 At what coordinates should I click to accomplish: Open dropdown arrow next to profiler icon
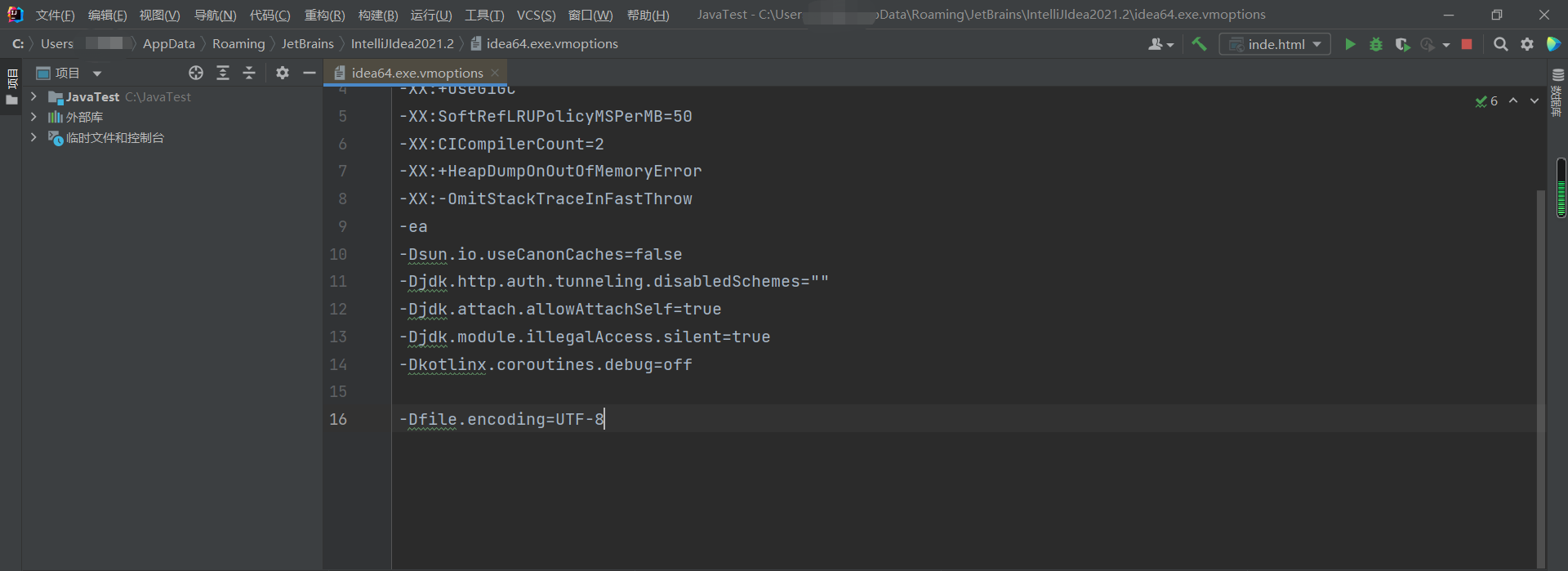click(x=1446, y=45)
